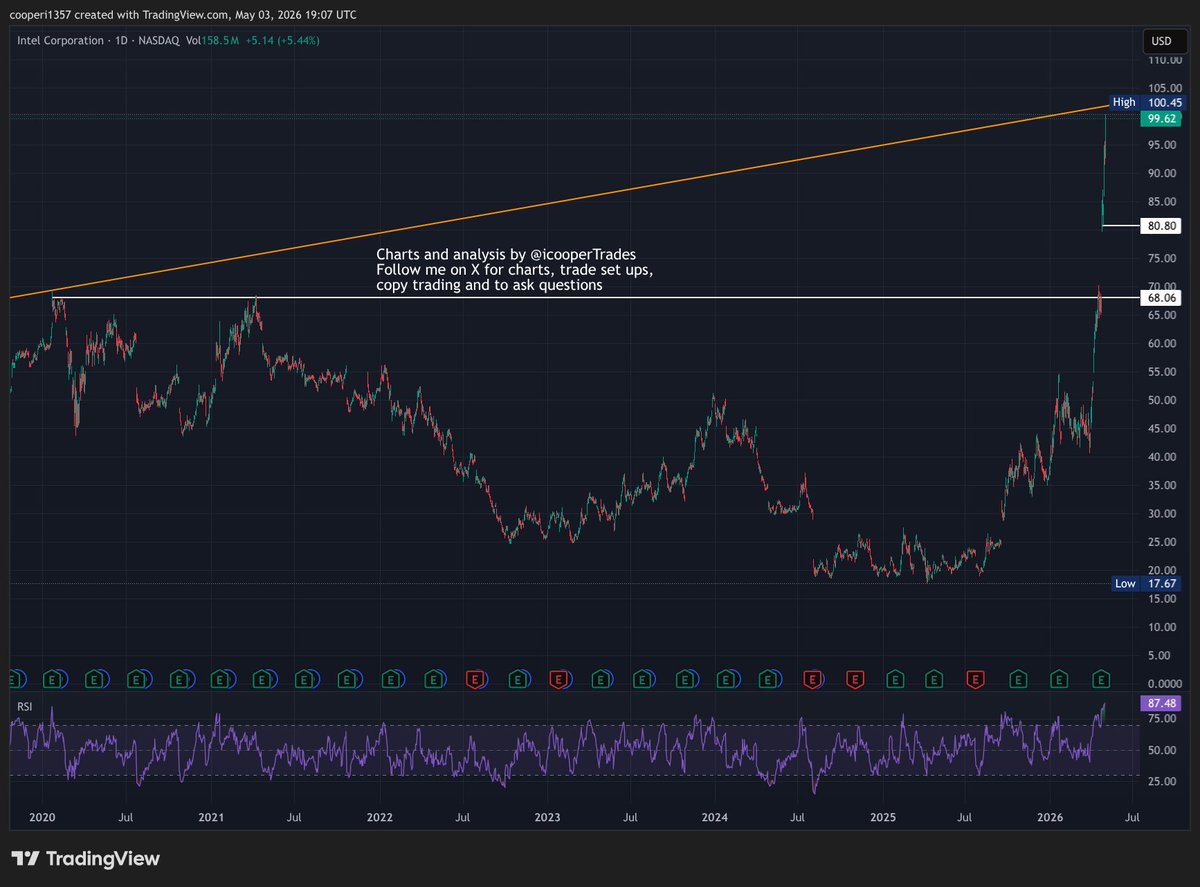
Task: Click the 110.00 price scale value
Action: [x=1165, y=59]
